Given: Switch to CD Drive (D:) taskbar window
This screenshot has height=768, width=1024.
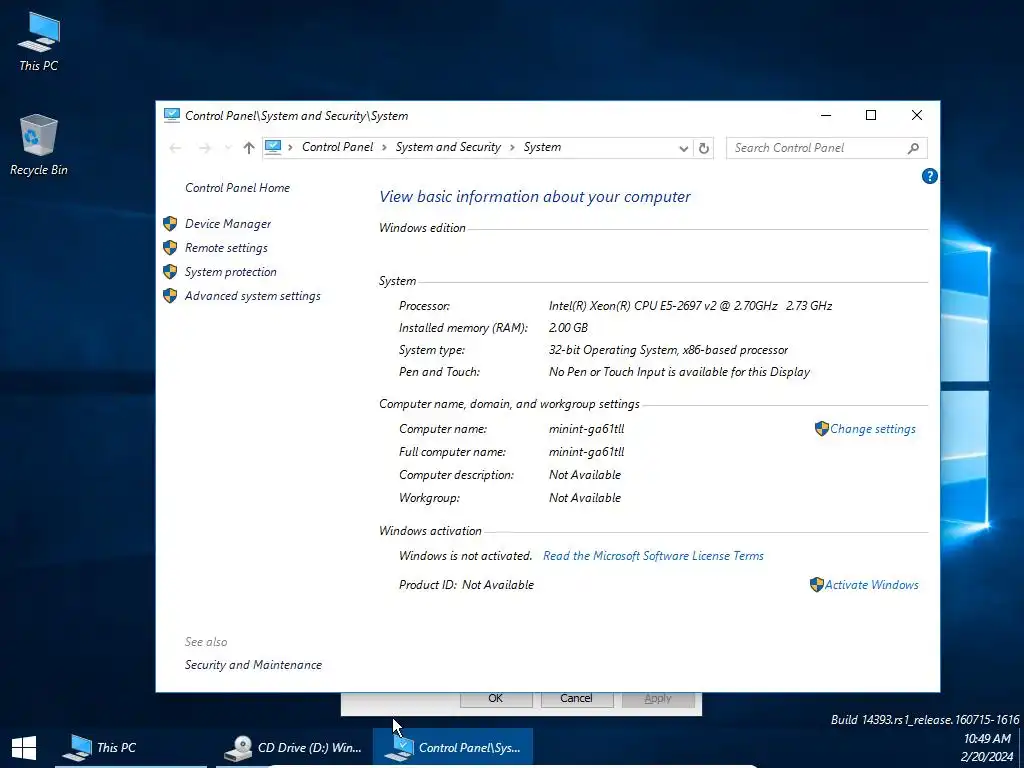Looking at the screenshot, I should pyautogui.click(x=293, y=748).
